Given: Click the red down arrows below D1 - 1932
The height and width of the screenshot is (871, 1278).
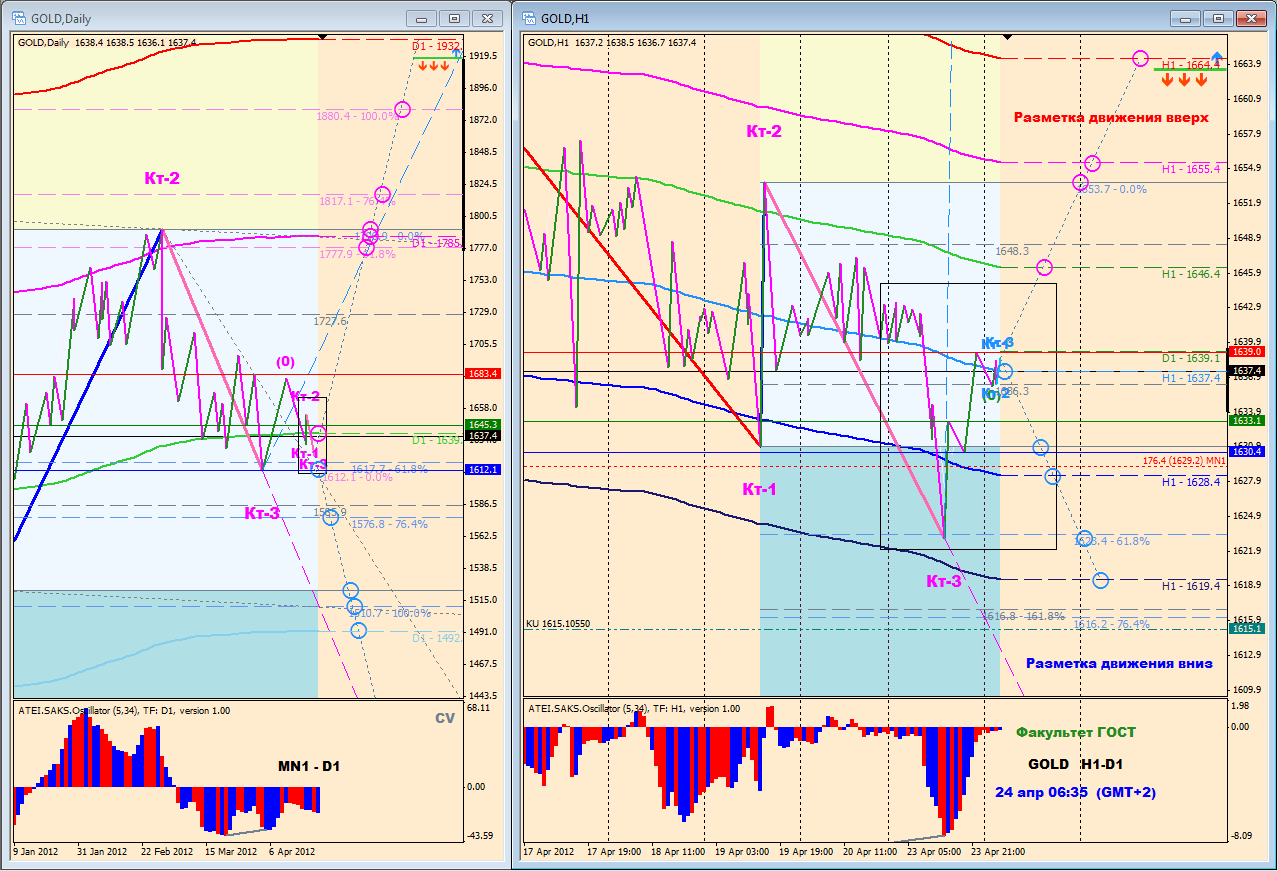Looking at the screenshot, I should 434,66.
